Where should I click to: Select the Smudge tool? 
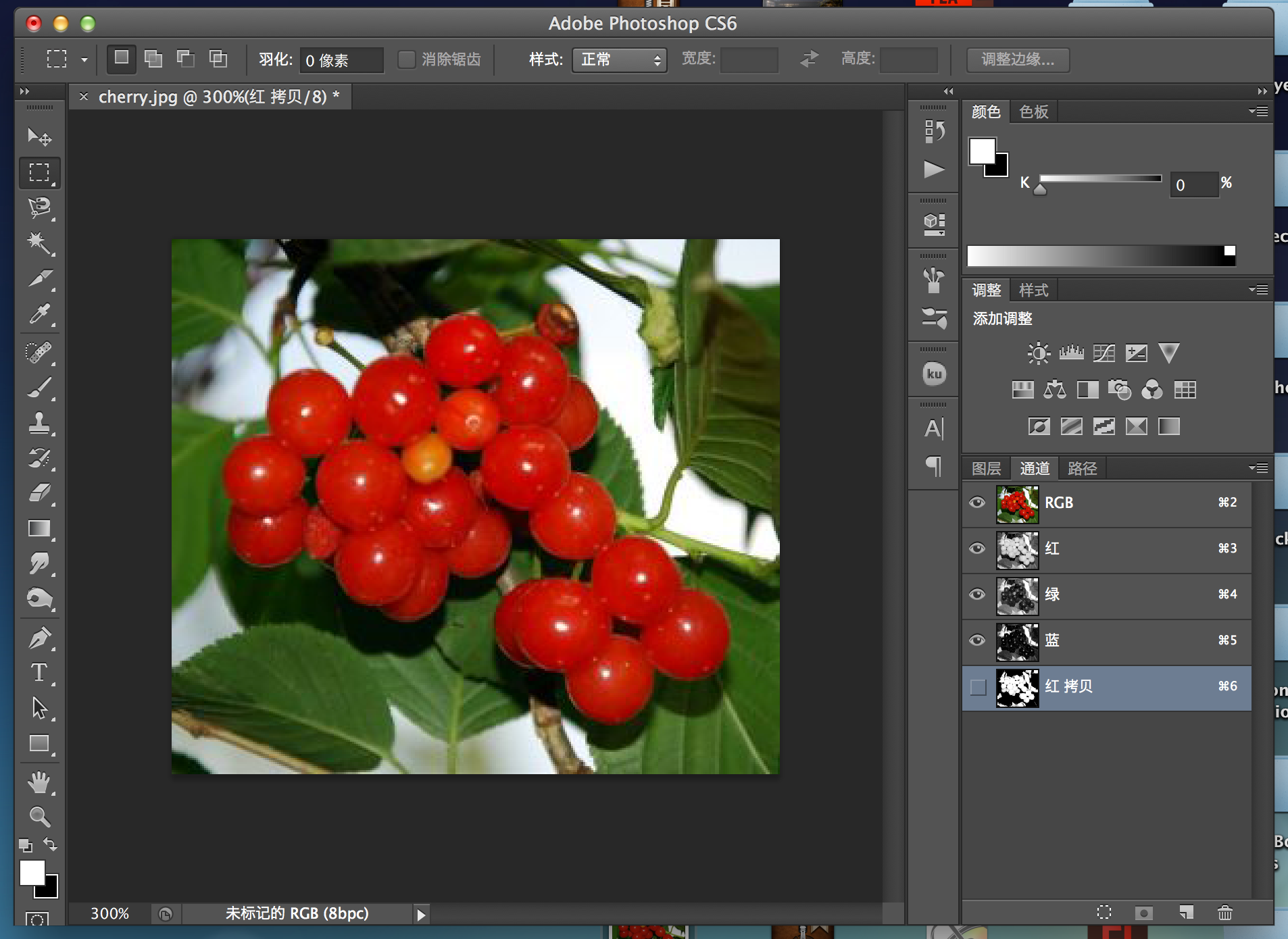pos(39,564)
